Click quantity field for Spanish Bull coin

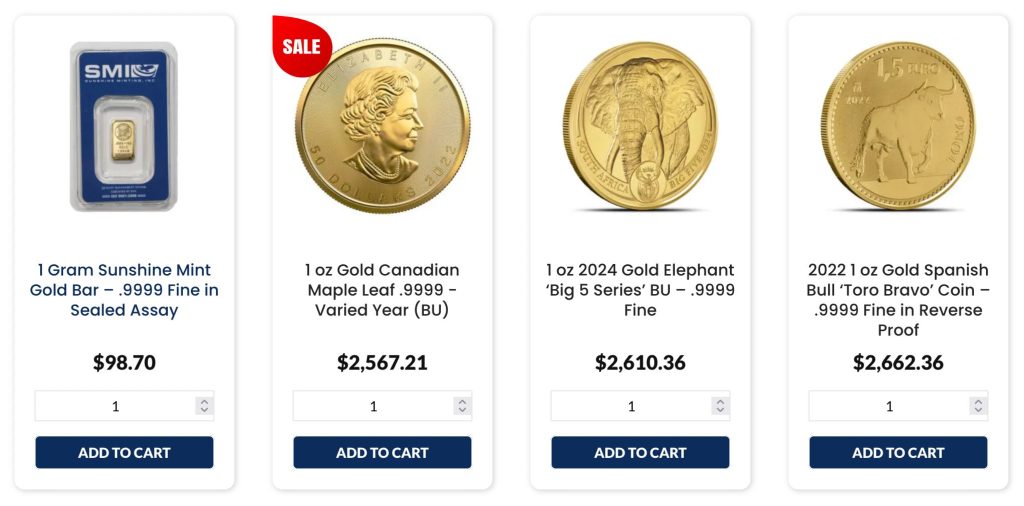click(889, 406)
